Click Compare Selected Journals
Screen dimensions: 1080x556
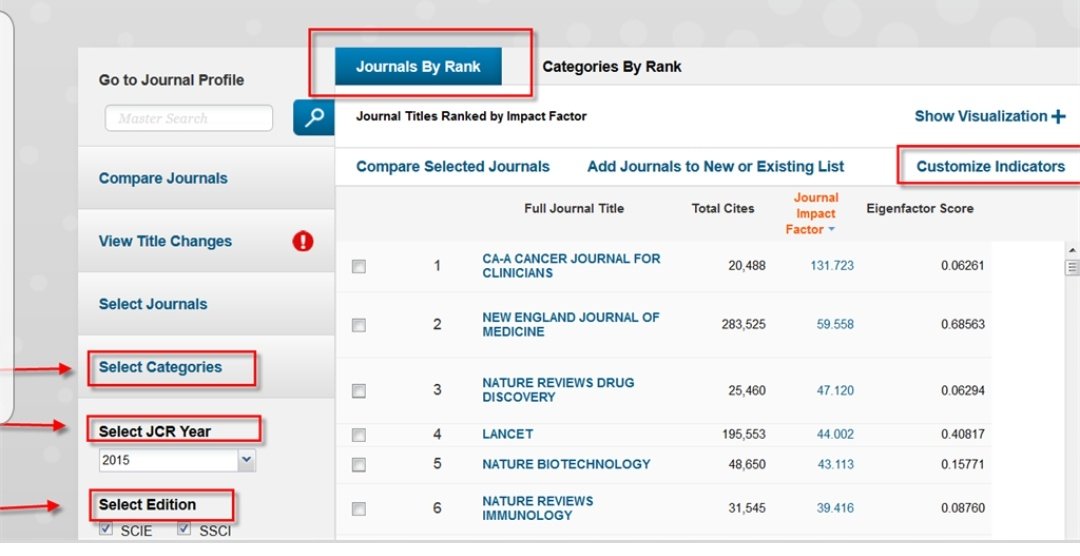(453, 167)
